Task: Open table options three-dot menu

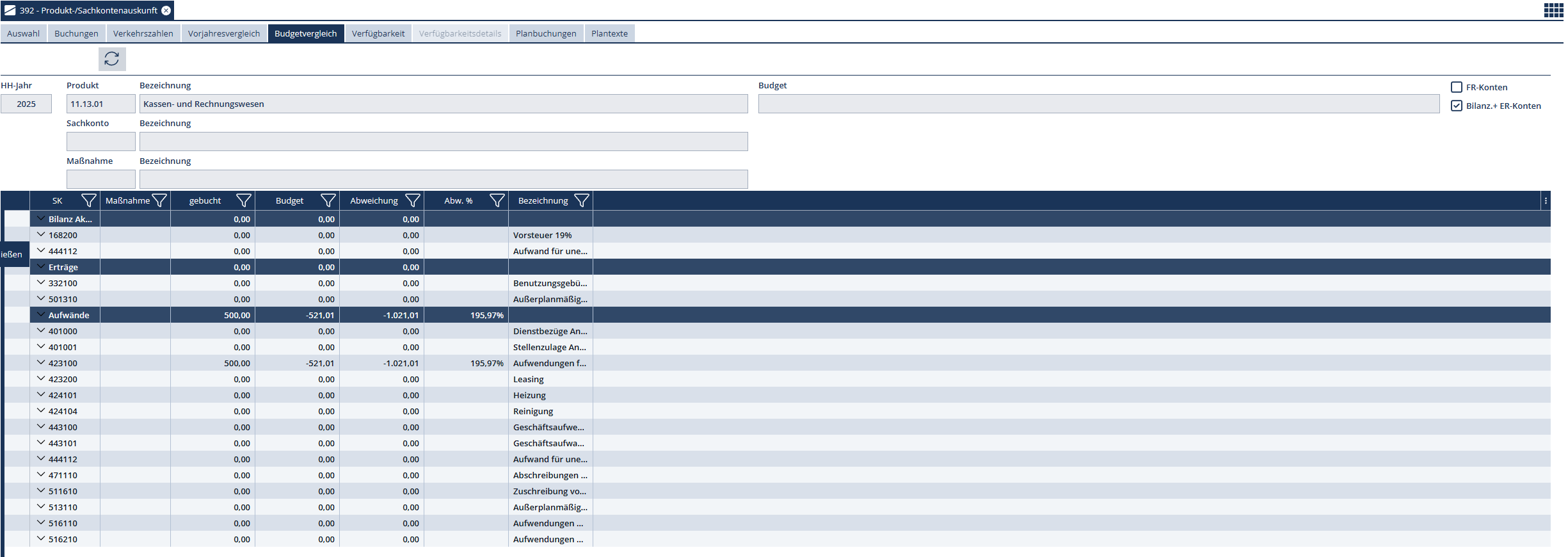Action: [1546, 200]
